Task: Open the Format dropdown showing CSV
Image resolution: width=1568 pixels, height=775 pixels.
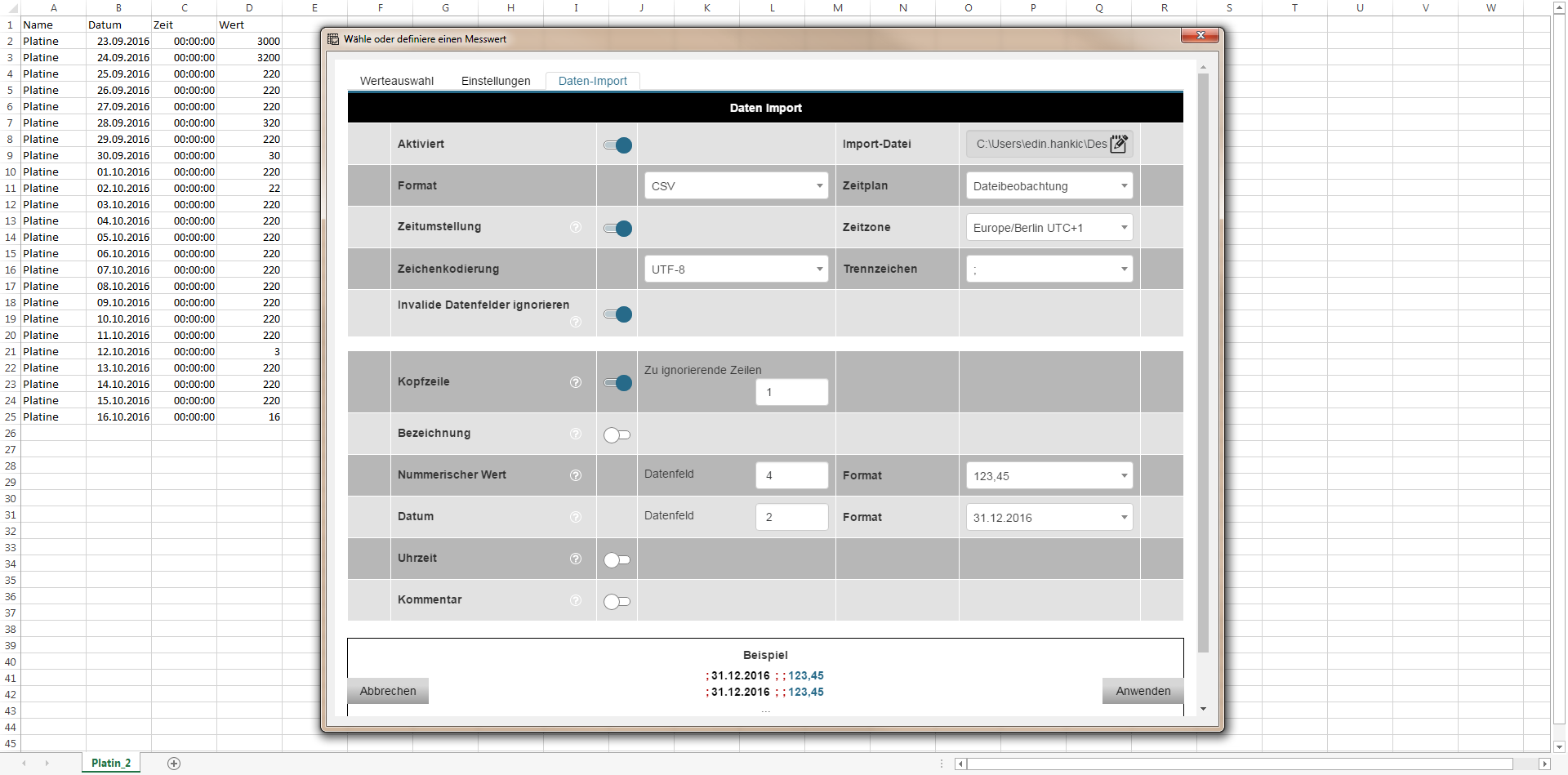Action: coord(736,186)
